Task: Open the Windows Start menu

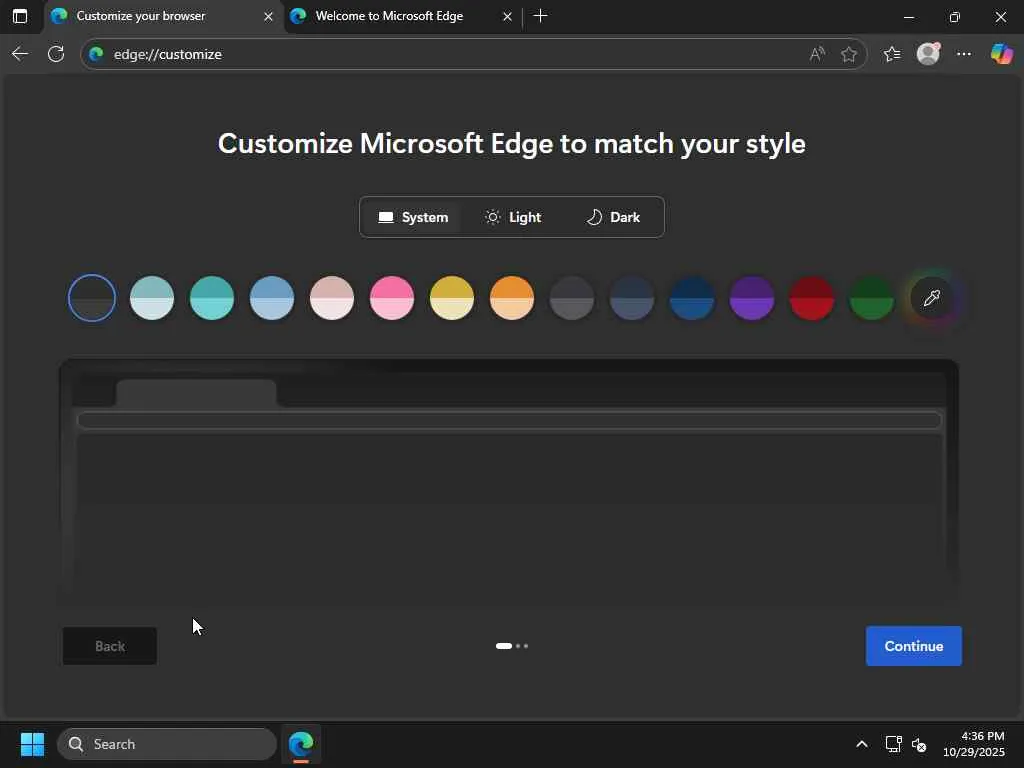Action: pyautogui.click(x=32, y=744)
